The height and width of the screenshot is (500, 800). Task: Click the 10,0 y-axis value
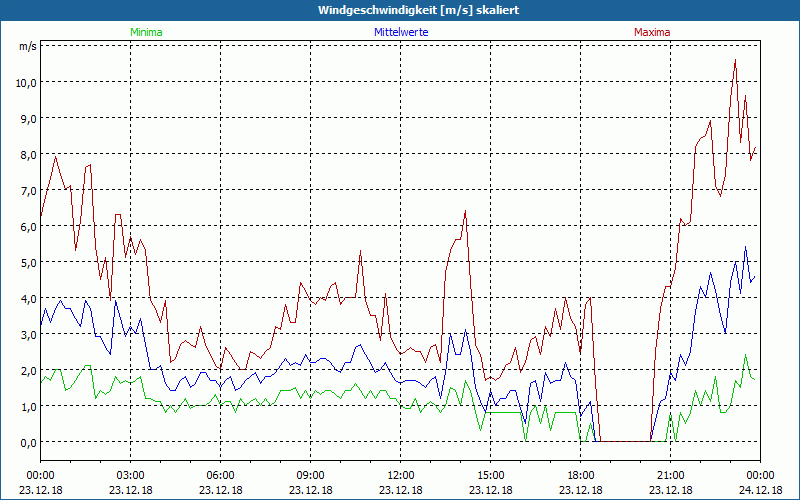[26, 82]
